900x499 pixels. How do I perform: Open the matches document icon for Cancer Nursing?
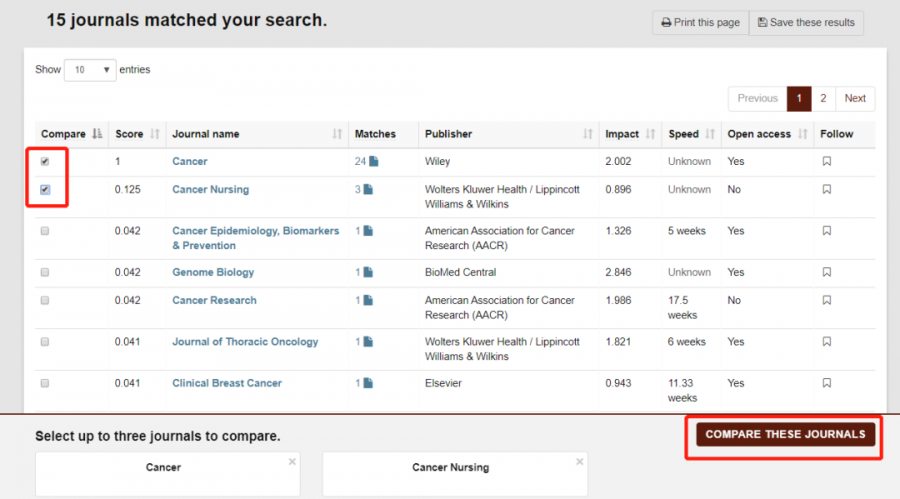coord(369,189)
